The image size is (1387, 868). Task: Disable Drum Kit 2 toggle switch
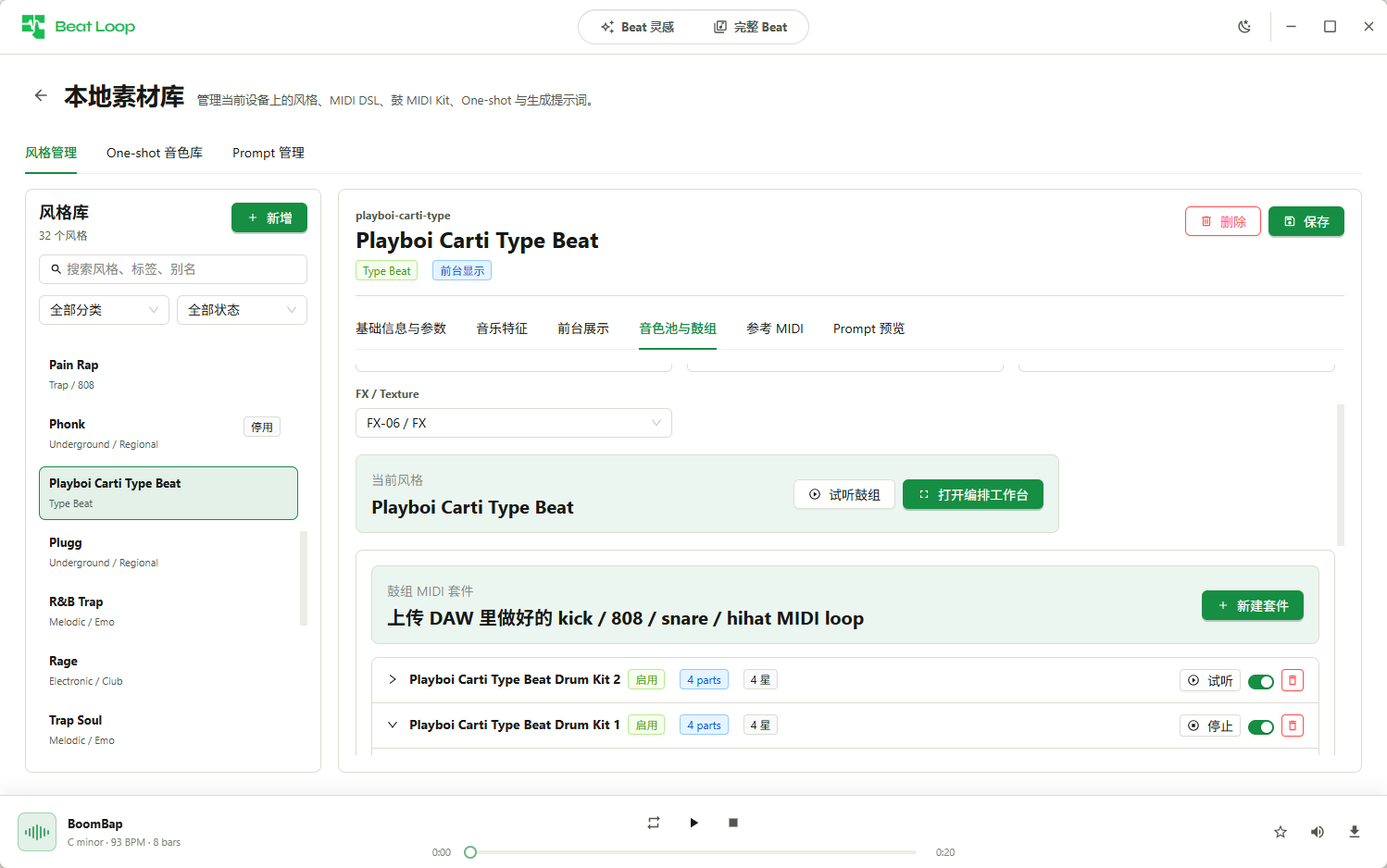[1261, 682]
